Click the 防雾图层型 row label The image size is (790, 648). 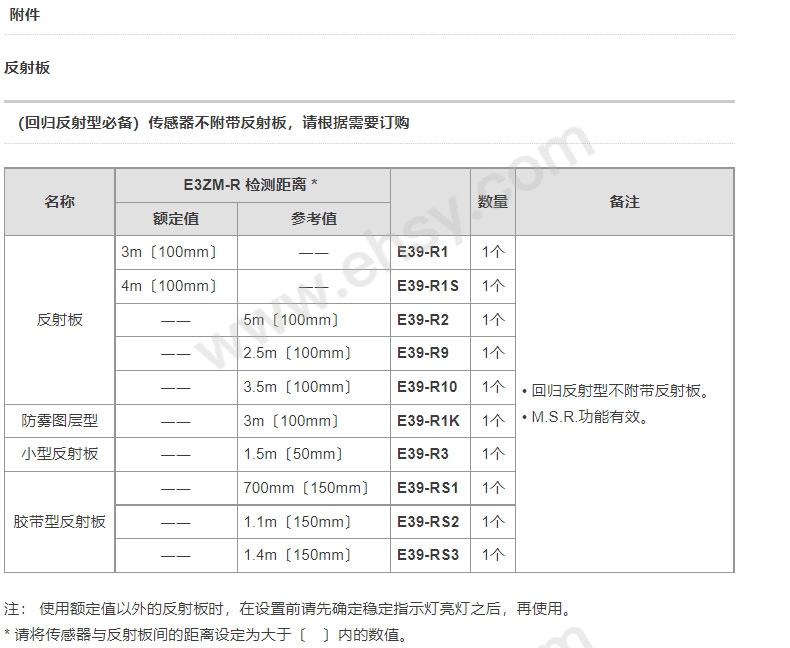coord(59,421)
